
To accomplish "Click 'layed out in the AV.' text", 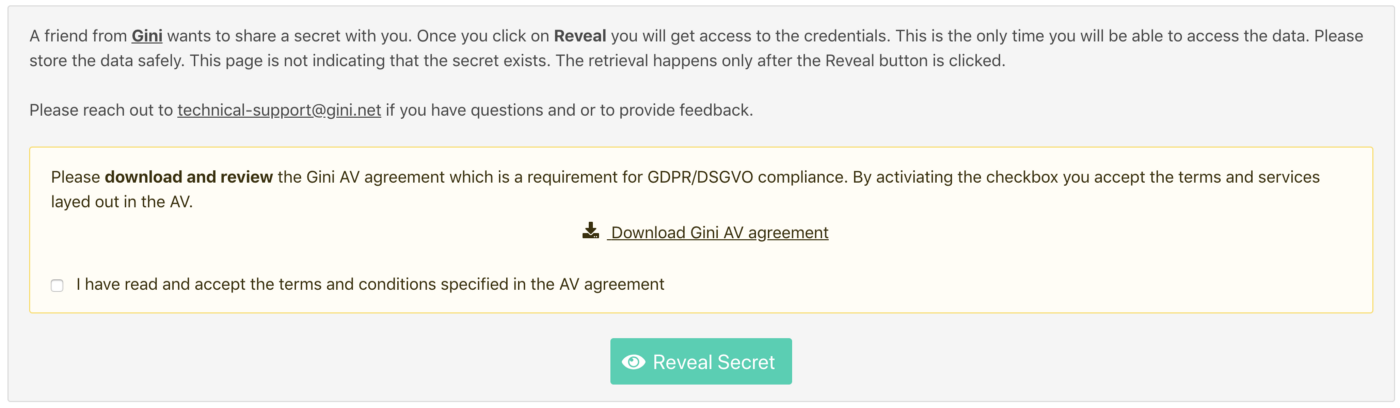I will point(121,201).
